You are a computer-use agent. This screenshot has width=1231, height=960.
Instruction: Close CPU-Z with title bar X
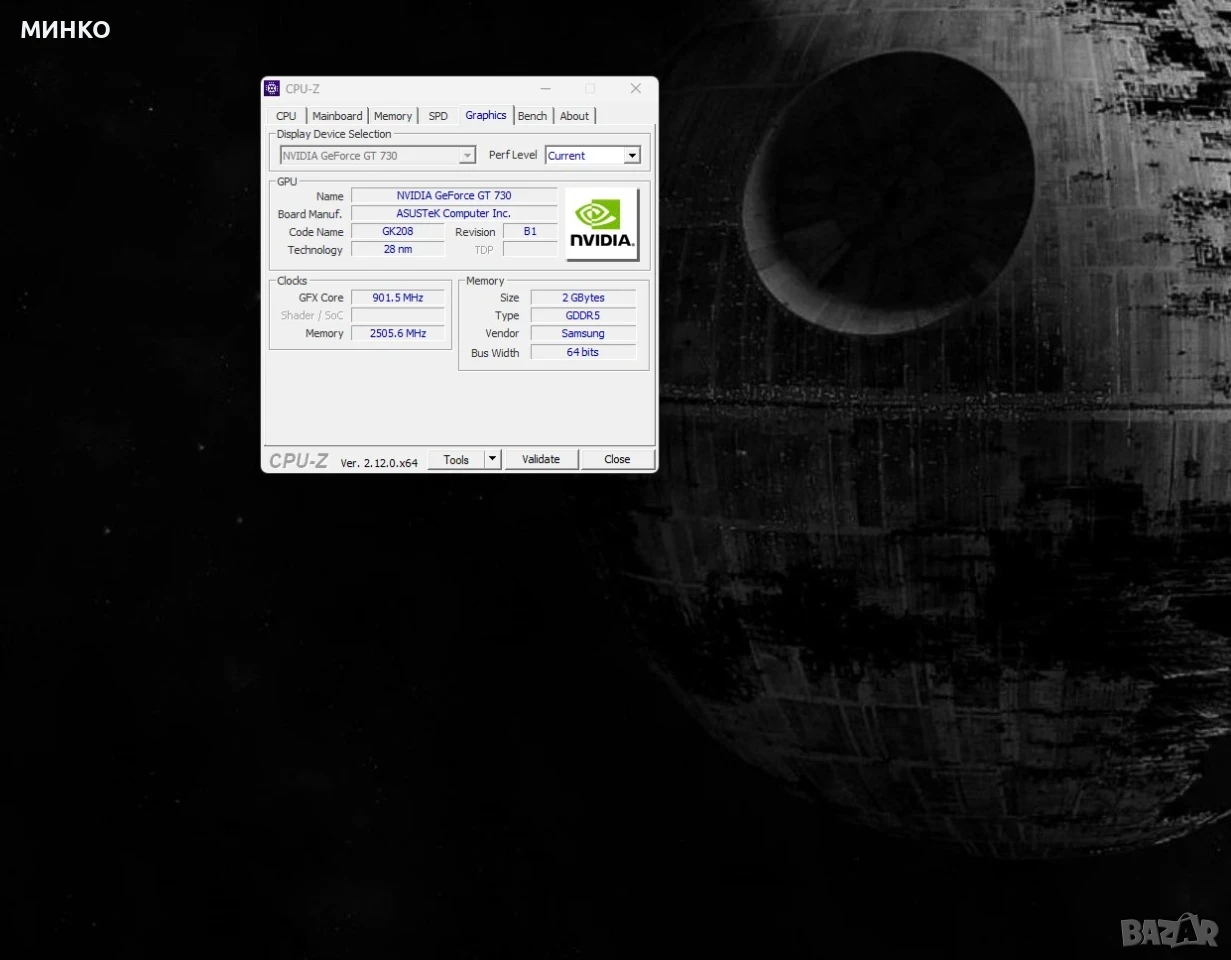[x=635, y=88]
